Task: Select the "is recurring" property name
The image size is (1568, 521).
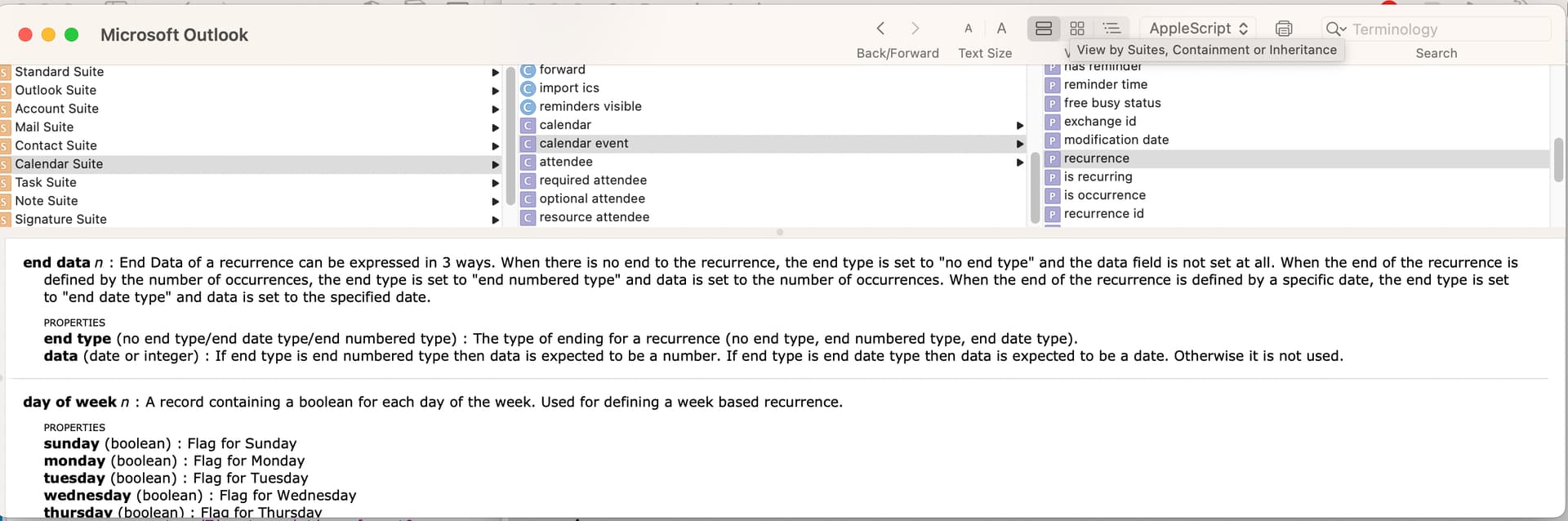Action: pos(1098,176)
